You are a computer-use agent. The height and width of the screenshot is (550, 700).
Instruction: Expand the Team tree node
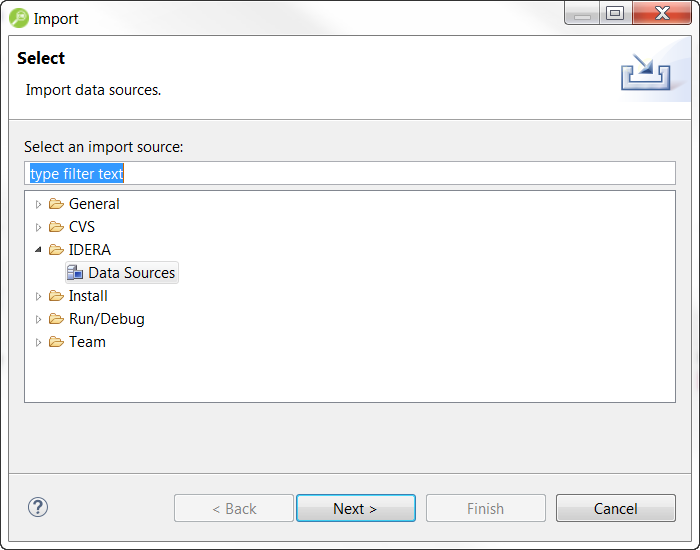39,342
